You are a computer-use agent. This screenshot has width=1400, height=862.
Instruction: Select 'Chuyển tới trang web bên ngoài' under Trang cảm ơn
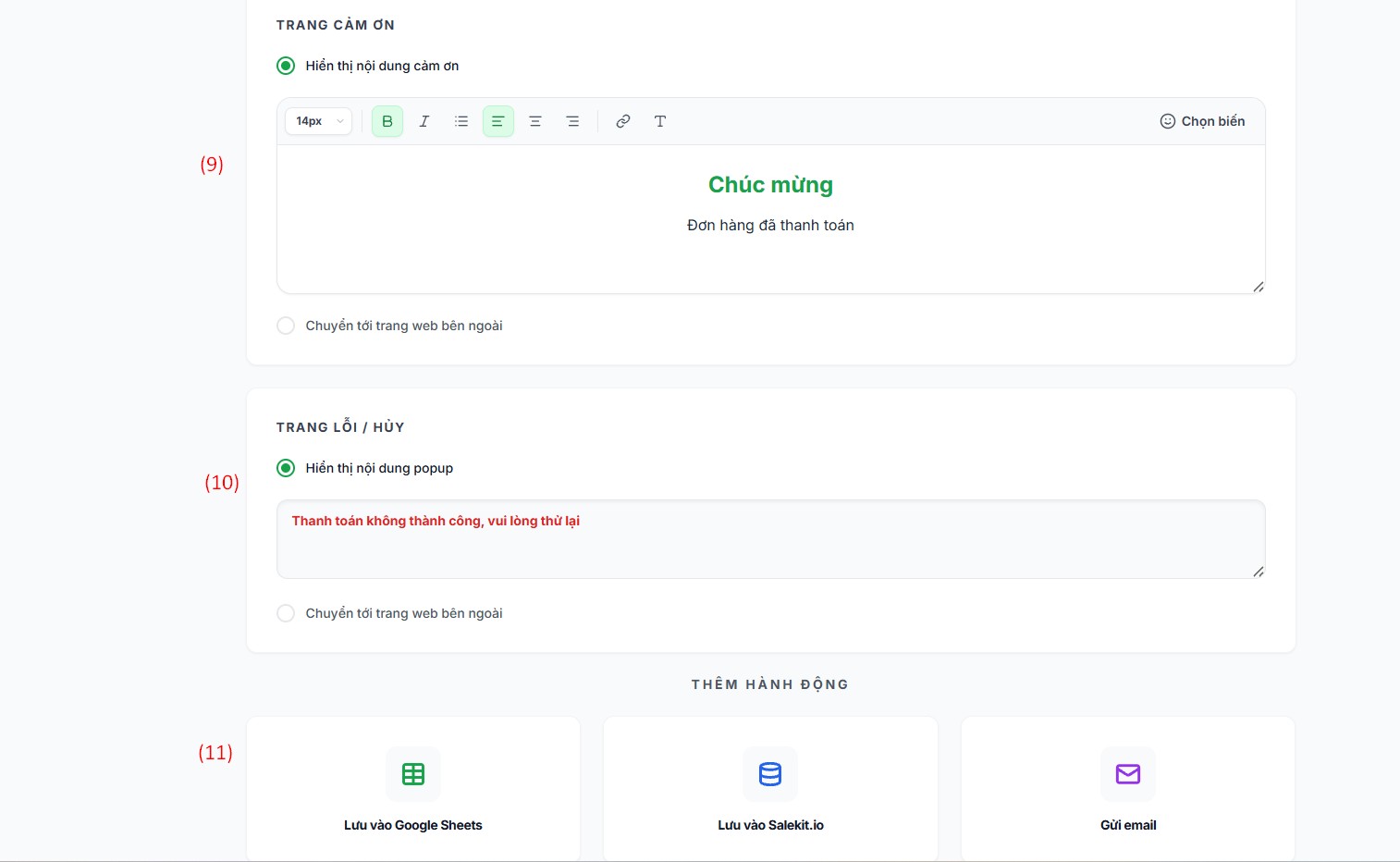[x=287, y=326]
